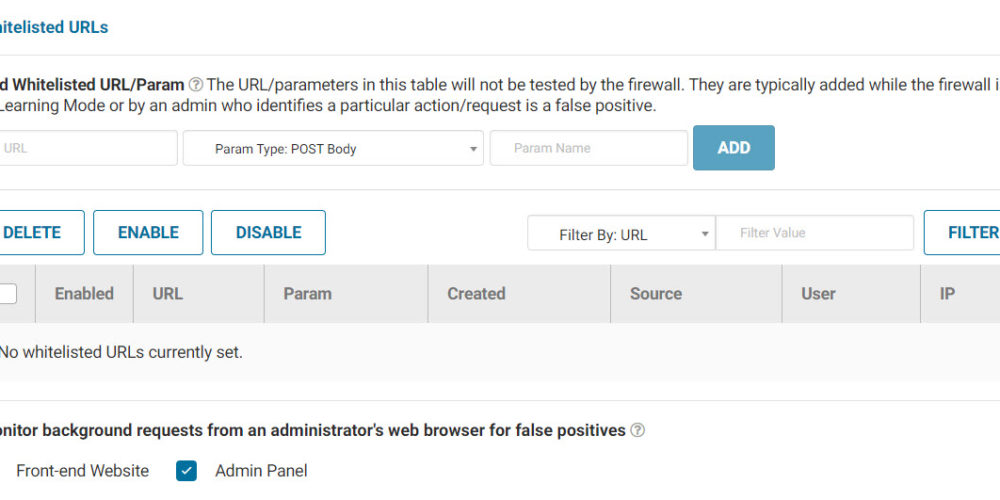This screenshot has width=1000, height=500.
Task: Click the Filter Value text field
Action: (814, 233)
